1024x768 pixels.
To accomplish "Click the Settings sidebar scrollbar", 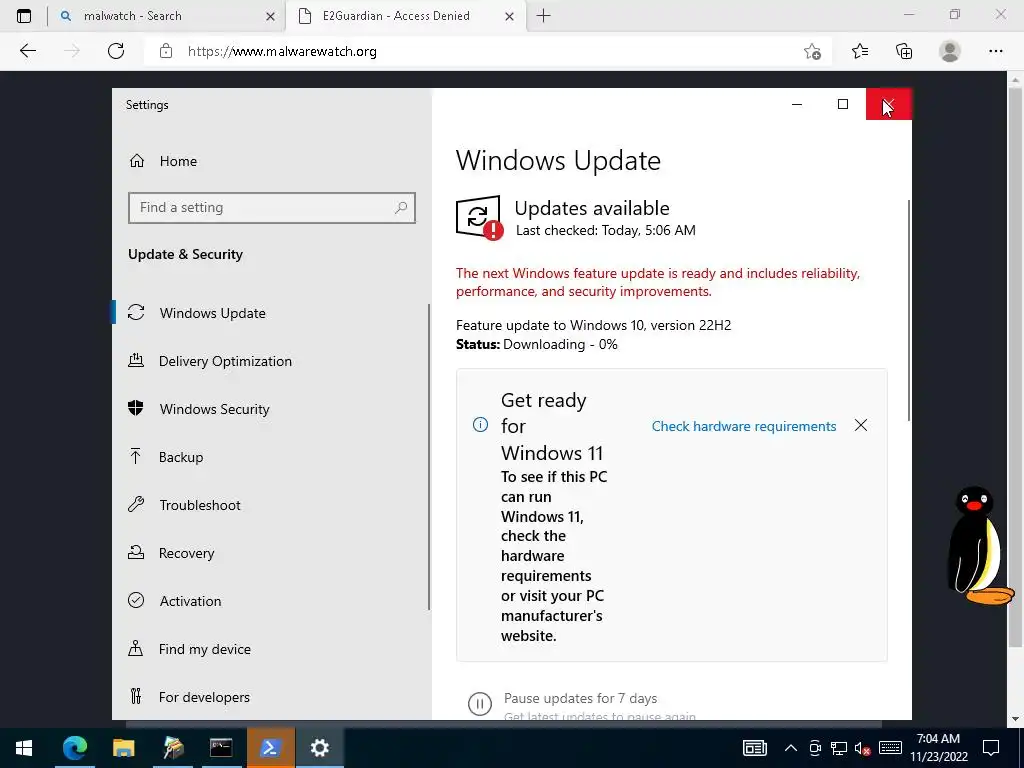I will click(x=429, y=457).
